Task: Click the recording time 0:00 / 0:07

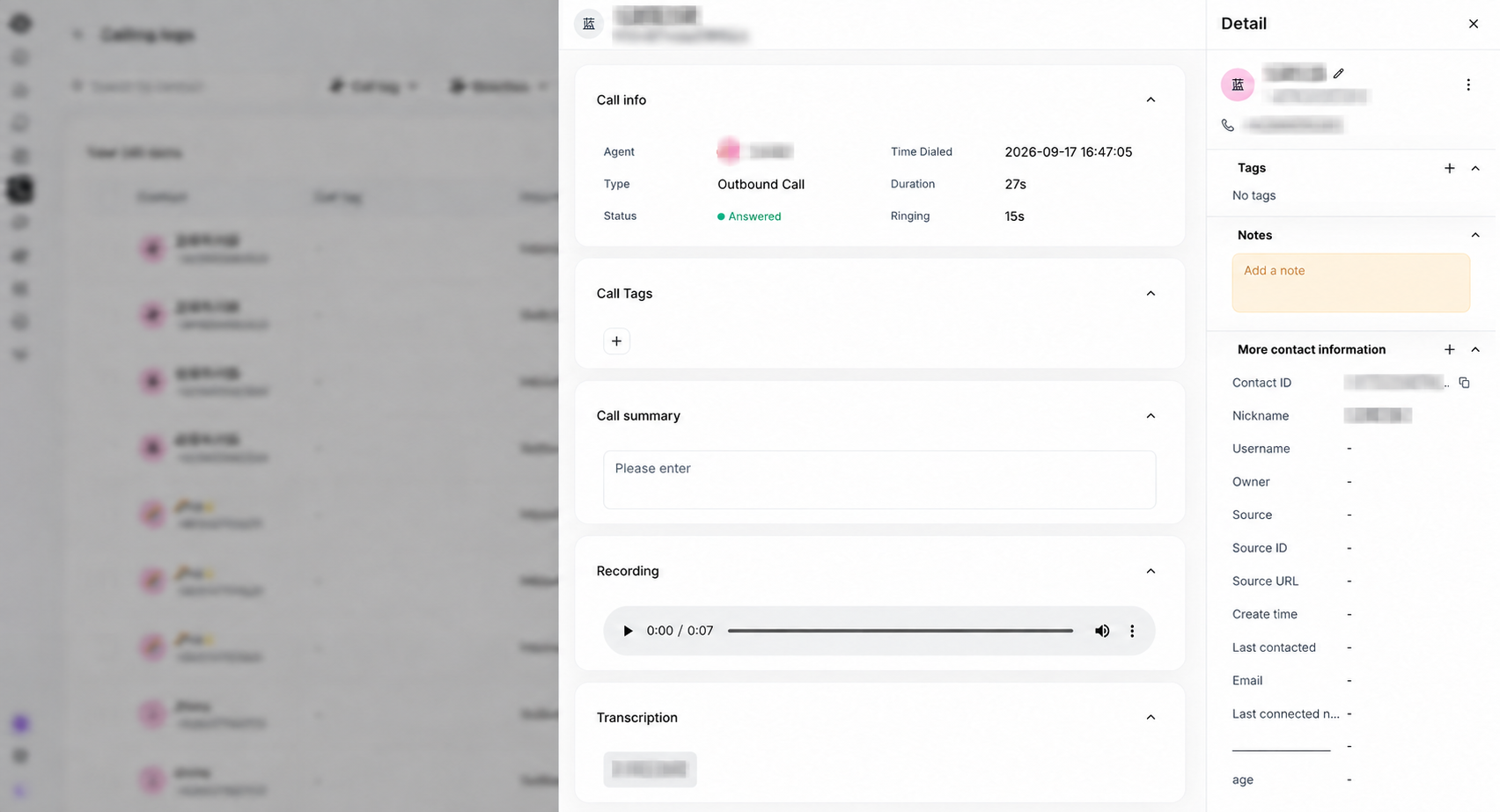Action: click(680, 631)
